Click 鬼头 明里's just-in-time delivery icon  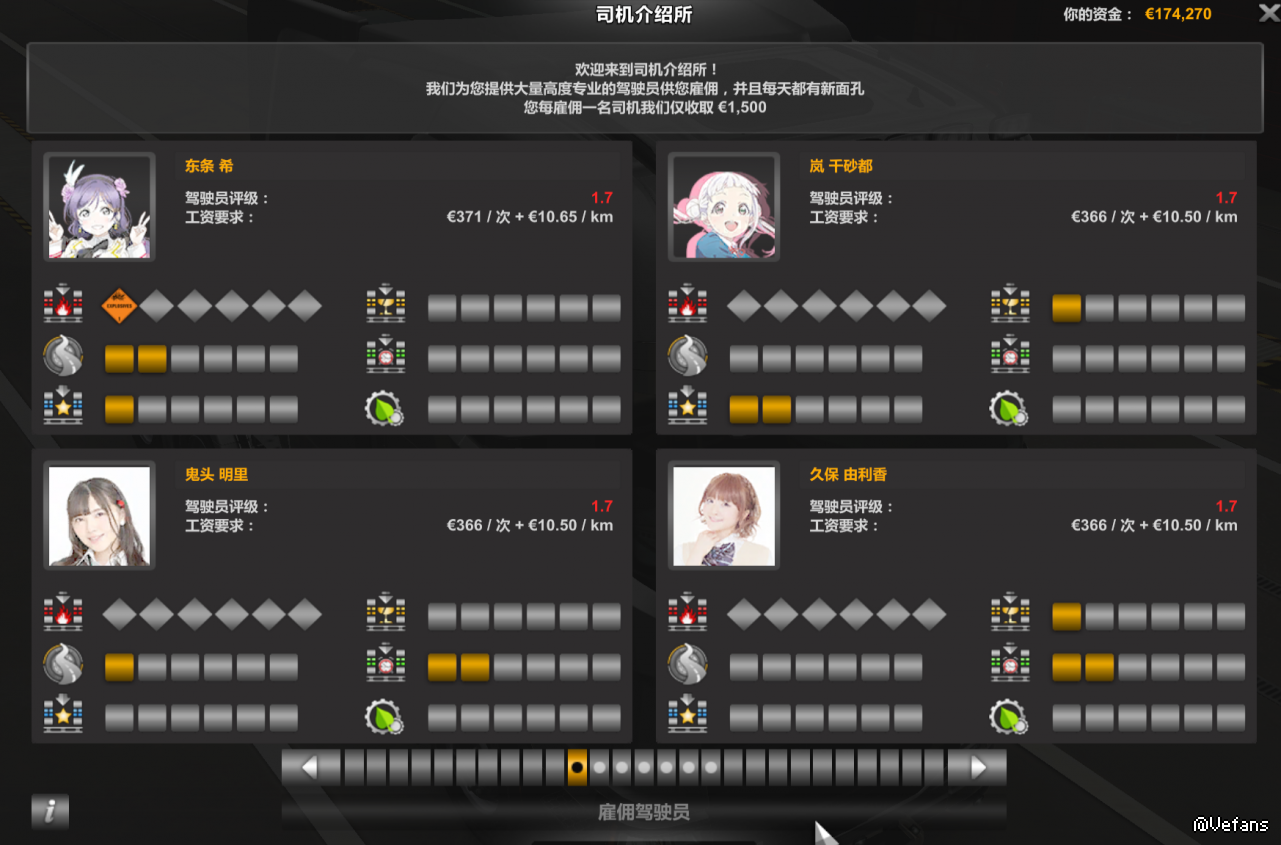pos(385,663)
